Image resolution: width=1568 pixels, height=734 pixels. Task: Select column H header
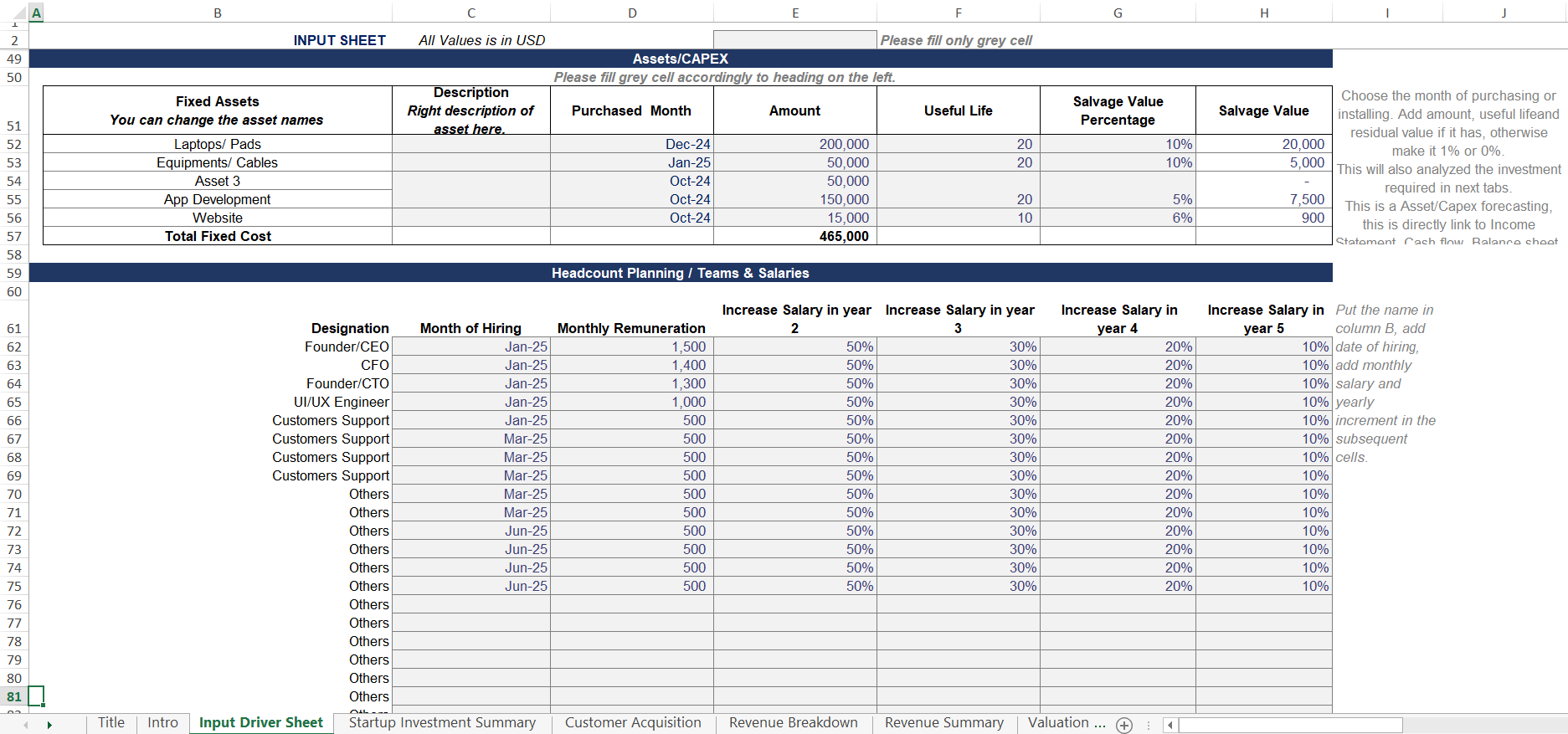click(1264, 13)
